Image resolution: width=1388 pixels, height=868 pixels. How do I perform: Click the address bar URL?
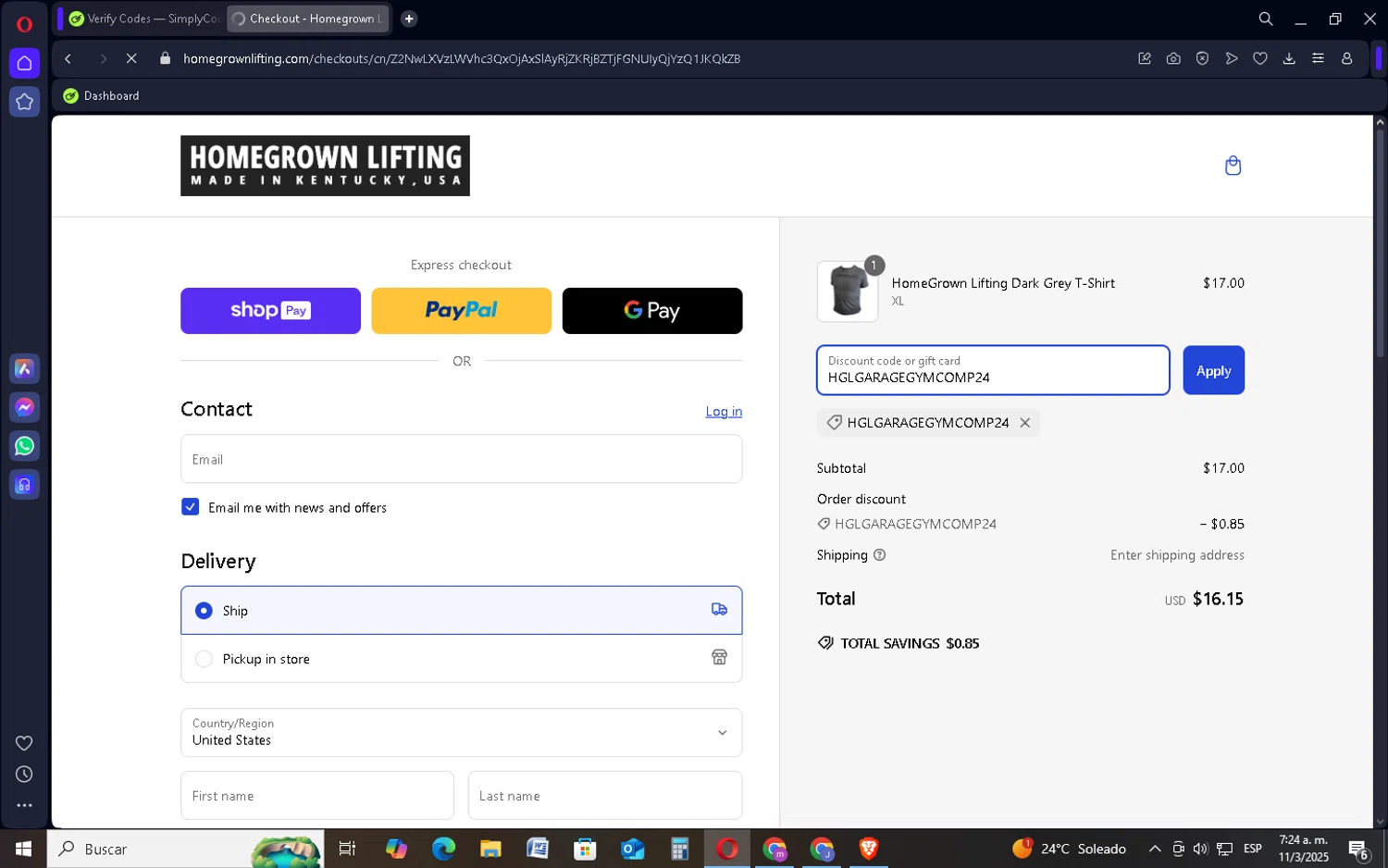tap(462, 58)
